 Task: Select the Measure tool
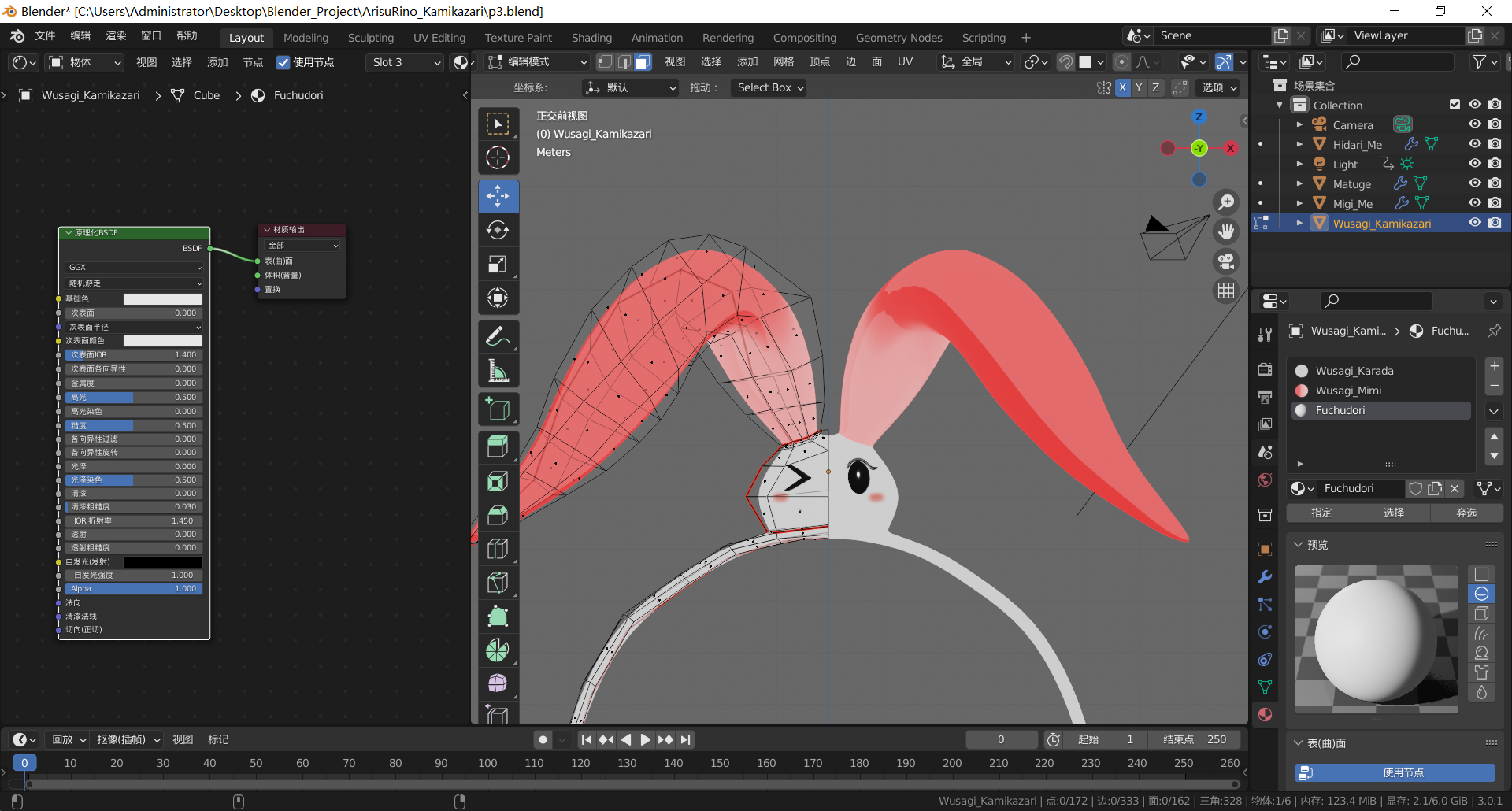coord(498,371)
